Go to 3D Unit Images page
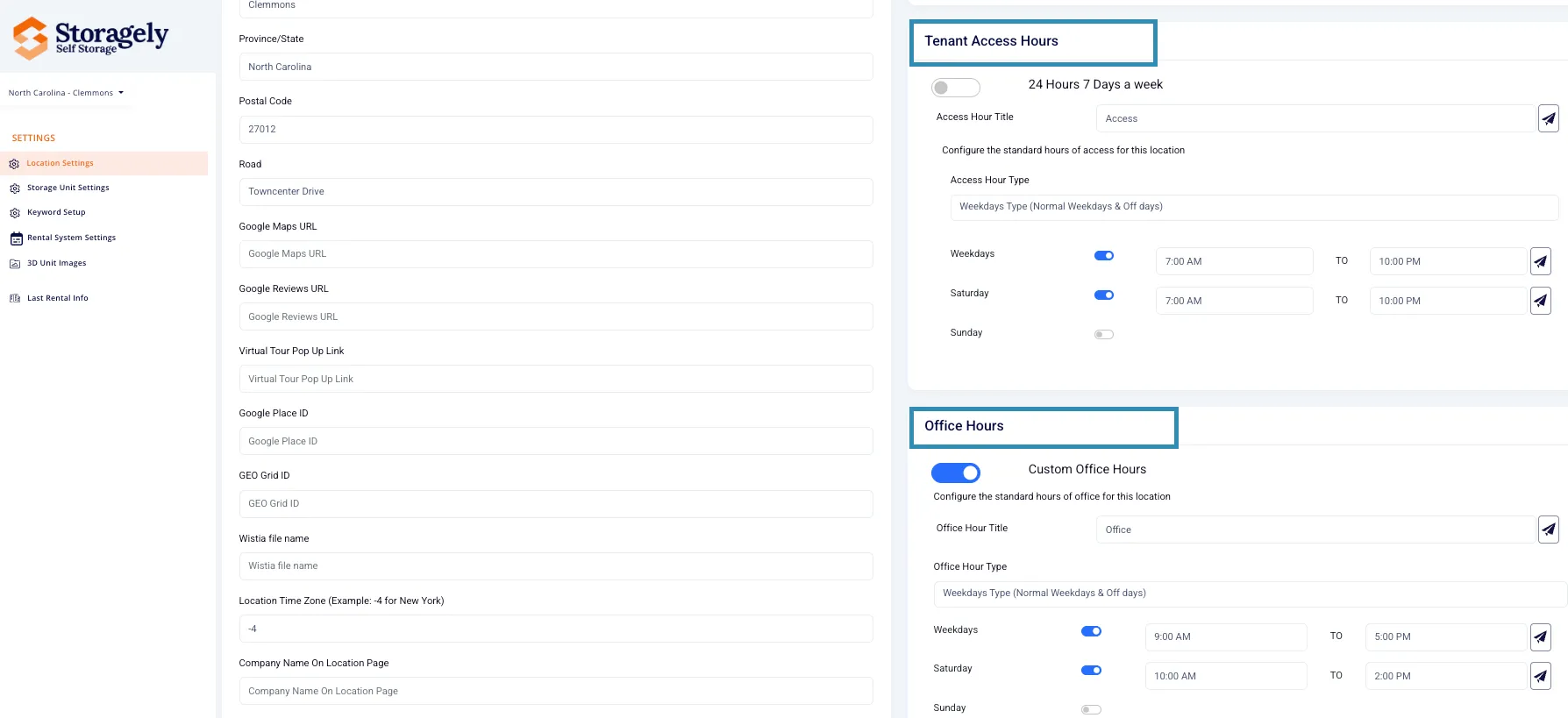Viewport: 1568px width, 718px height. point(57,263)
